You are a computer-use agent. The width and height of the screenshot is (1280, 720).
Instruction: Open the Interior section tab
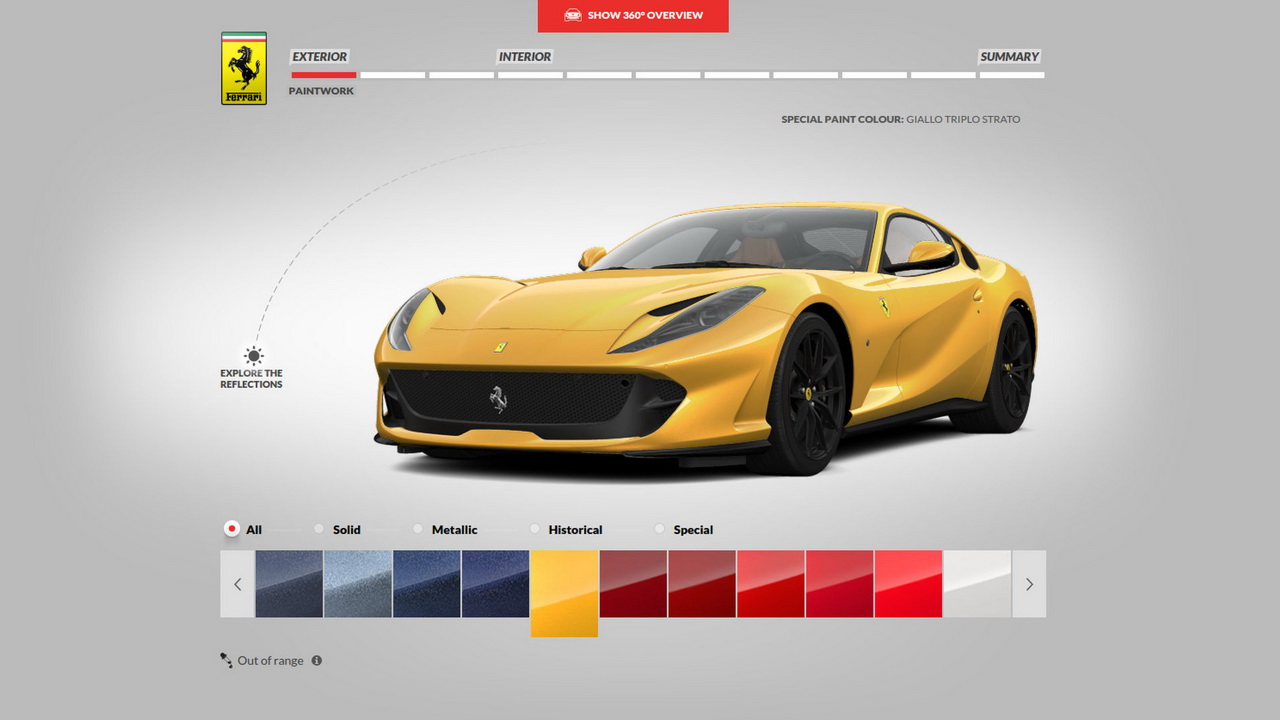click(x=525, y=57)
